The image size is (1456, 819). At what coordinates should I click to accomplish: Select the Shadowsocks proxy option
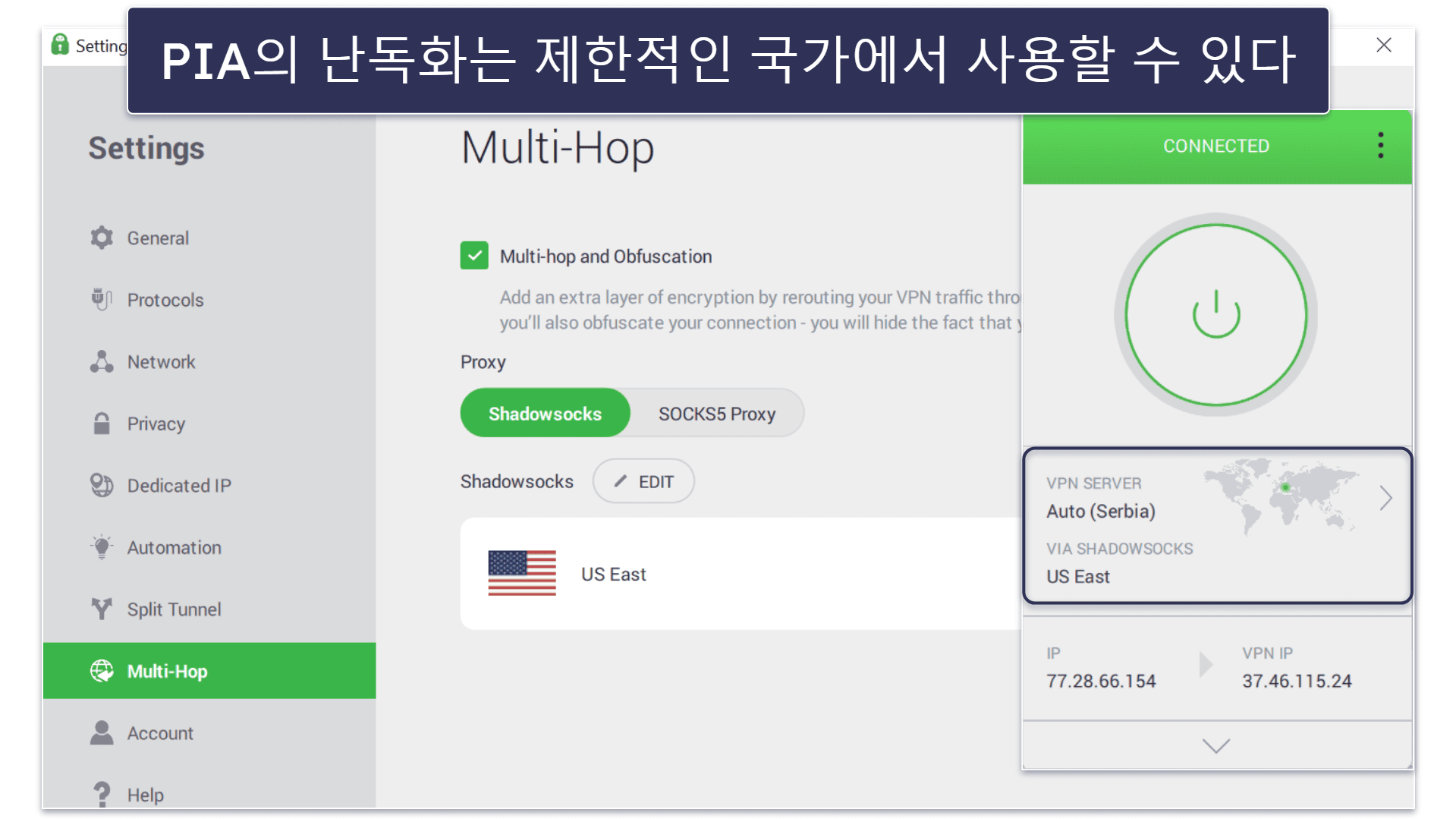[x=546, y=414]
